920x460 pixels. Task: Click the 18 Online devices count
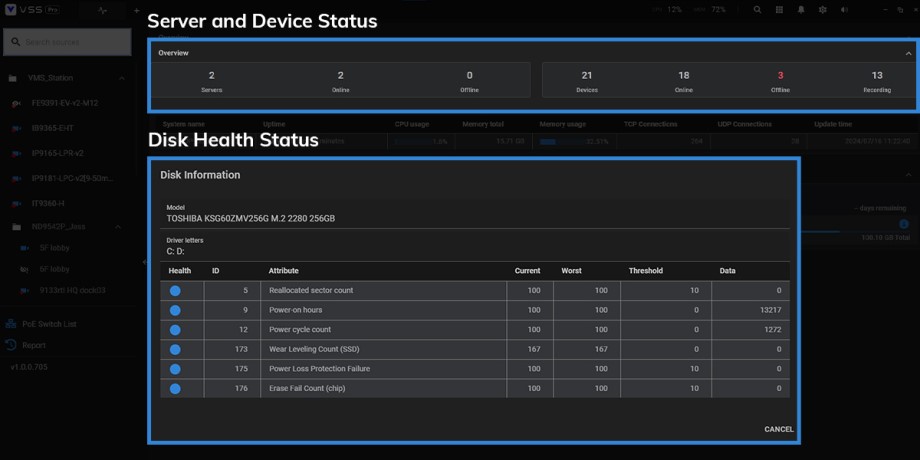(684, 80)
